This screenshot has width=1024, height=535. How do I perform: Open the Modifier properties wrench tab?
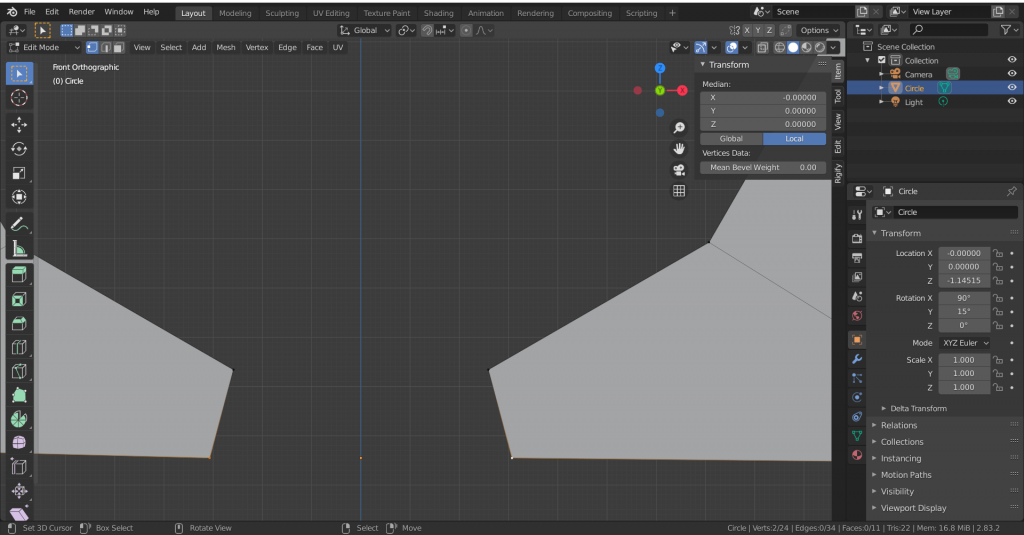[x=857, y=359]
